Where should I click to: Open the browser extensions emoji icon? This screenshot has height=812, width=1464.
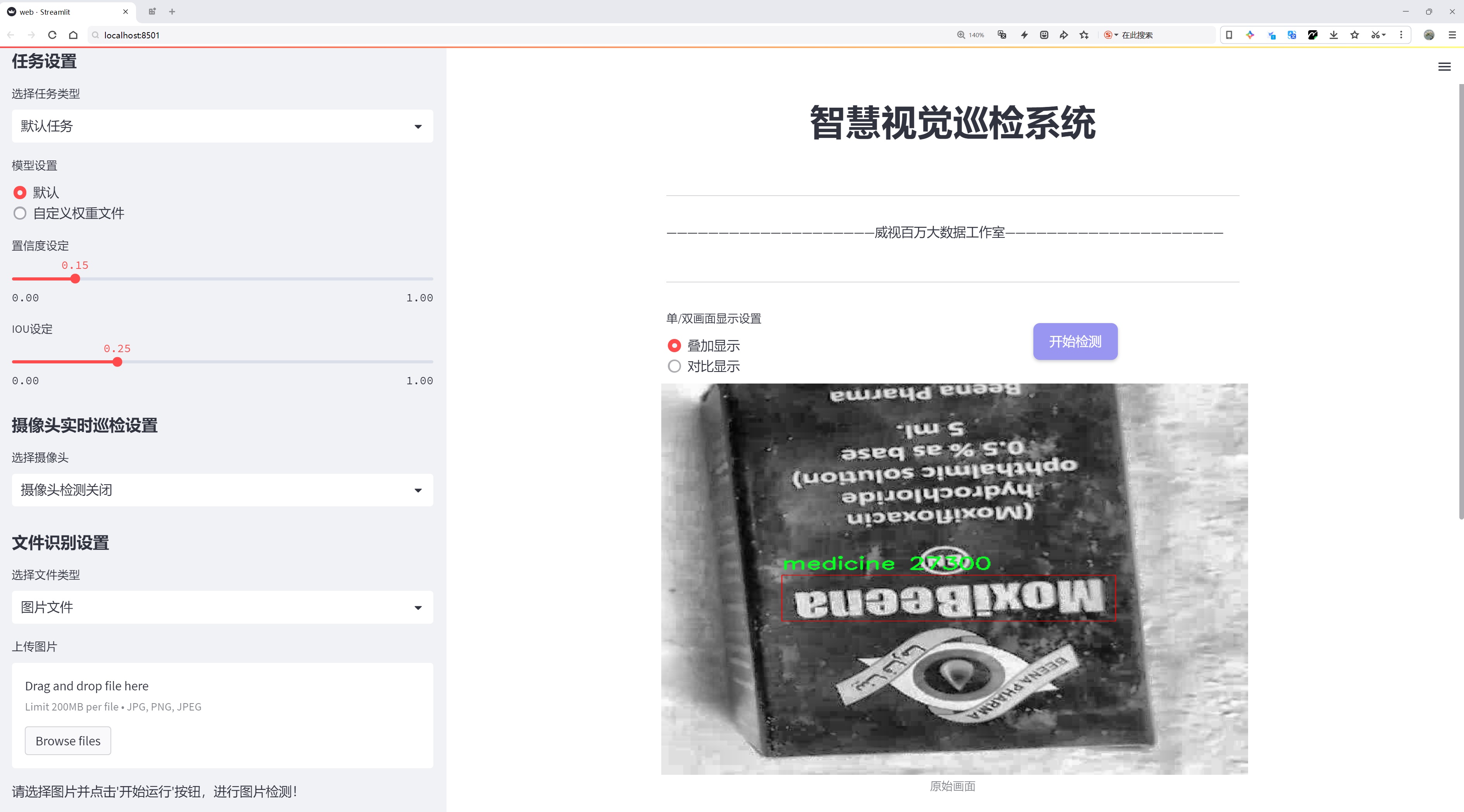tap(1043, 34)
